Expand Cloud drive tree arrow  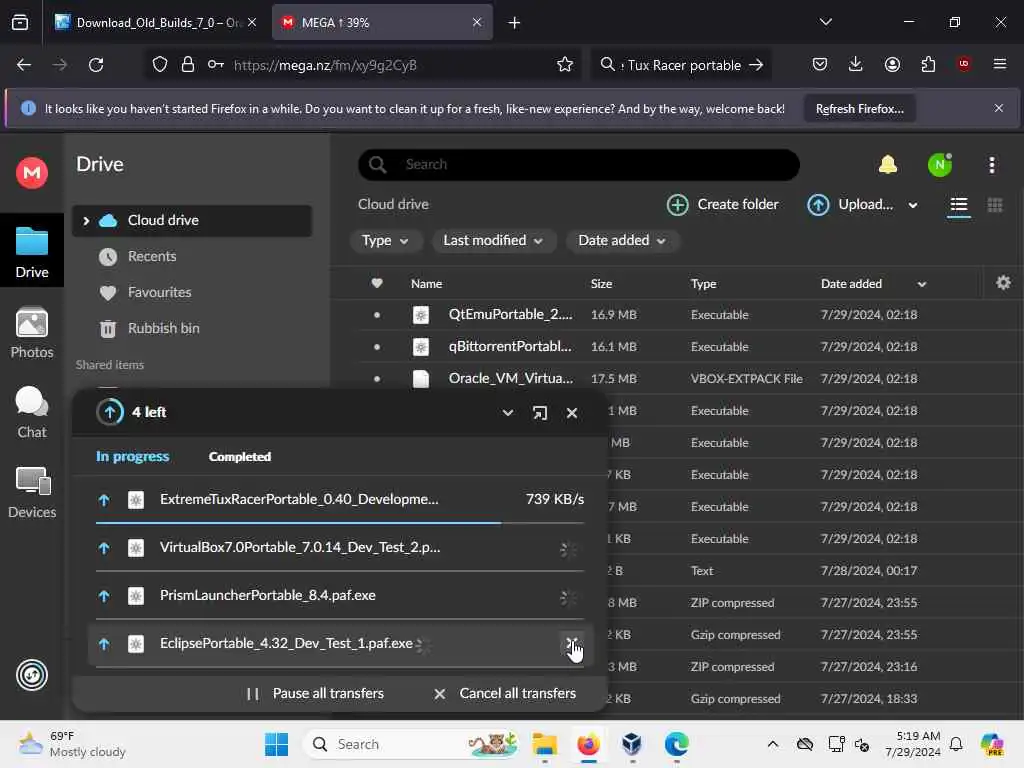(86, 221)
